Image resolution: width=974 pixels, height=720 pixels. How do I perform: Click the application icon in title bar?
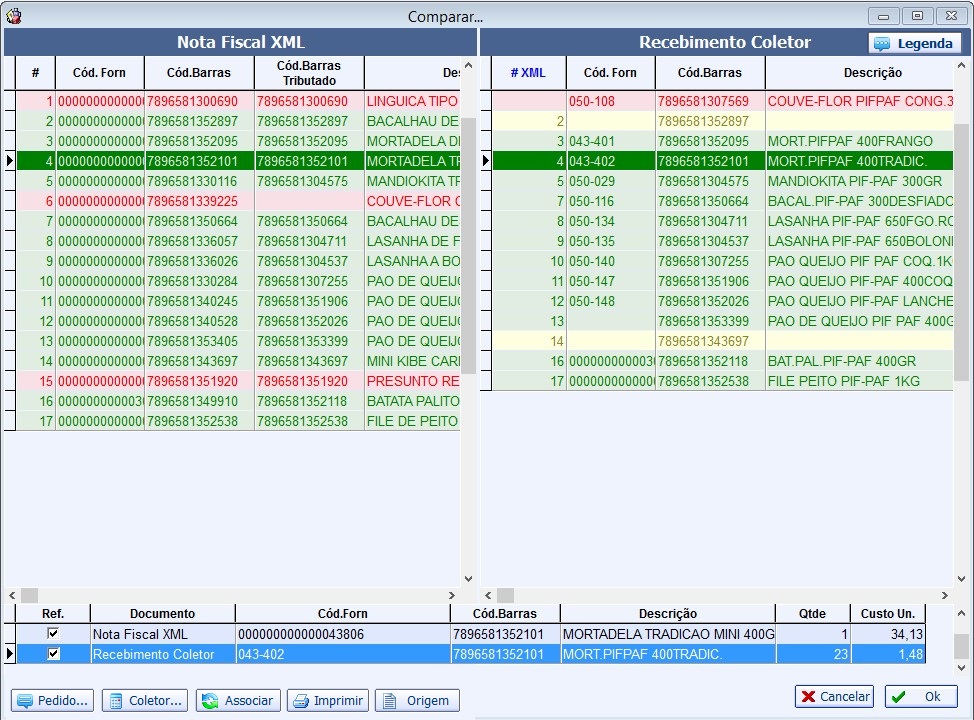click(x=14, y=16)
